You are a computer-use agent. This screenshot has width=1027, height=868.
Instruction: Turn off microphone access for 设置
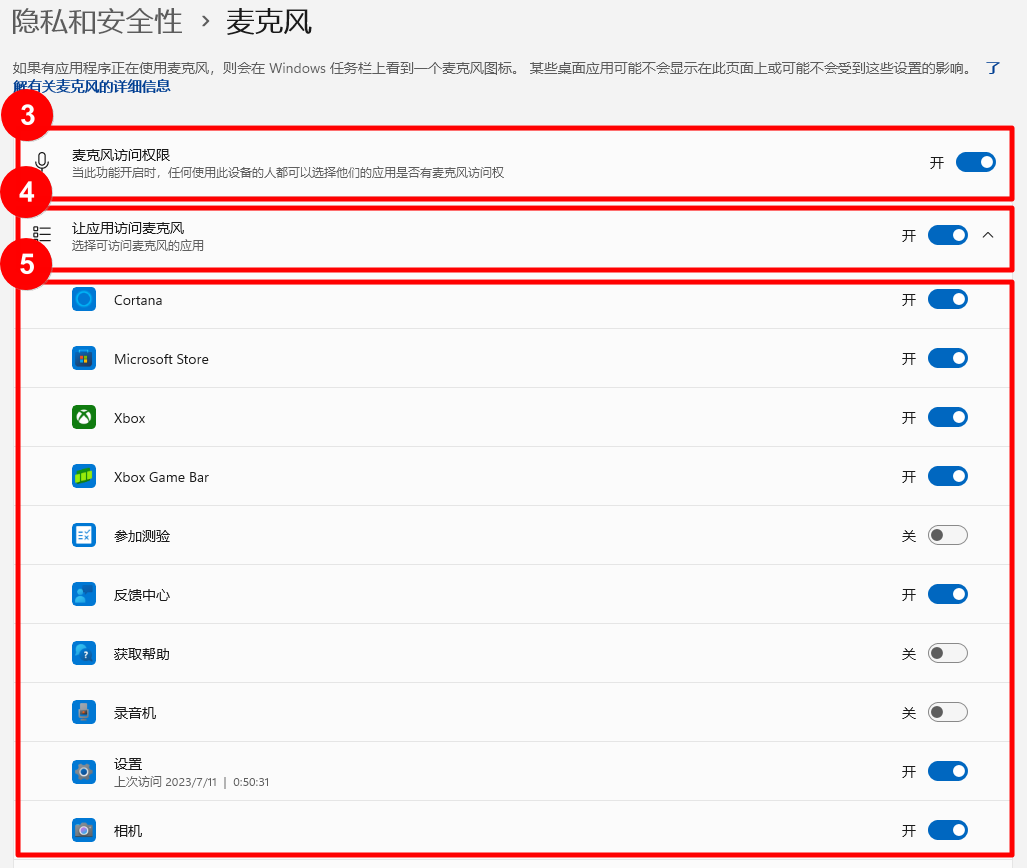[x=947, y=771]
